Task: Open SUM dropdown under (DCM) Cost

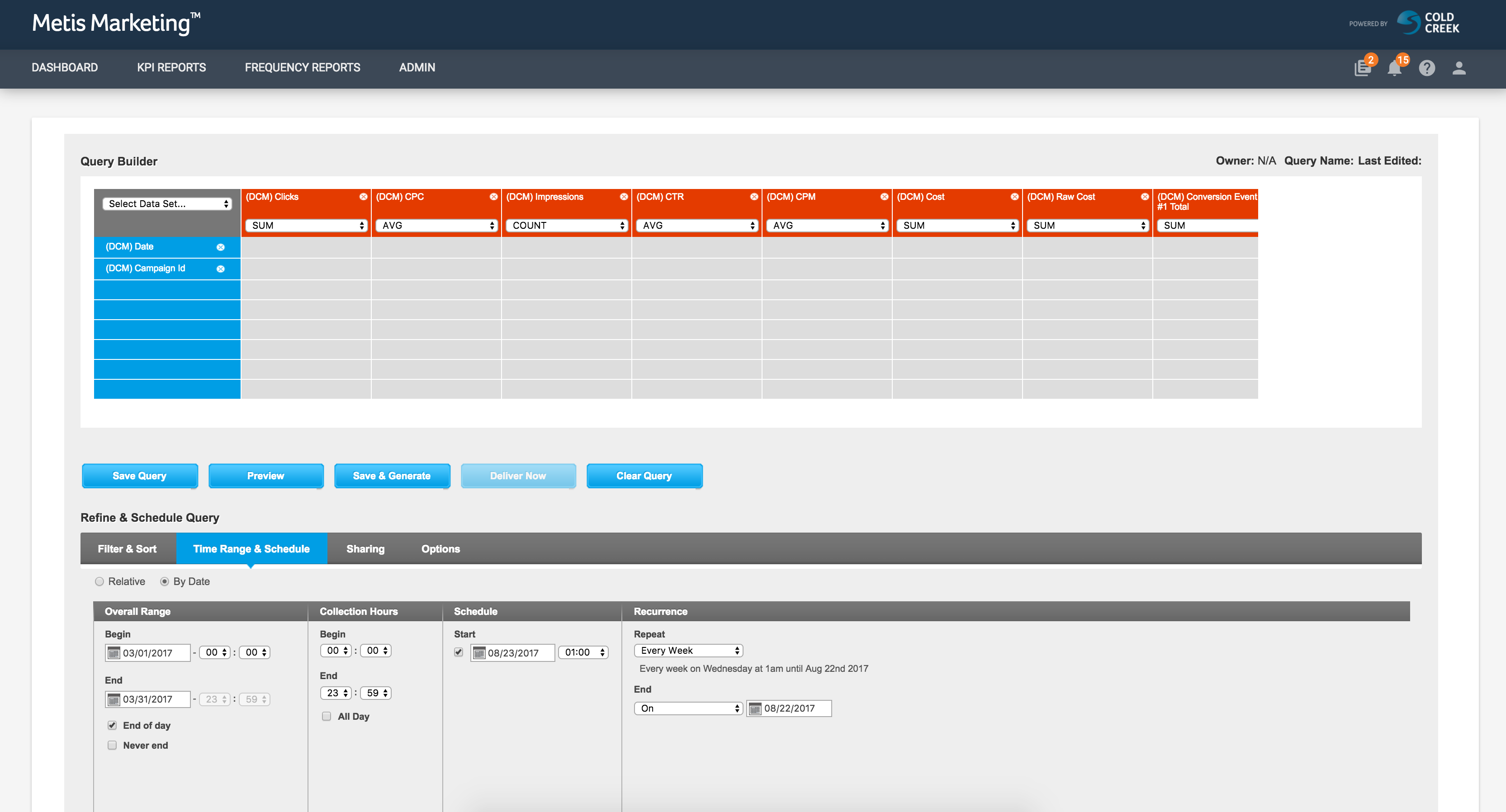Action: pyautogui.click(x=958, y=226)
